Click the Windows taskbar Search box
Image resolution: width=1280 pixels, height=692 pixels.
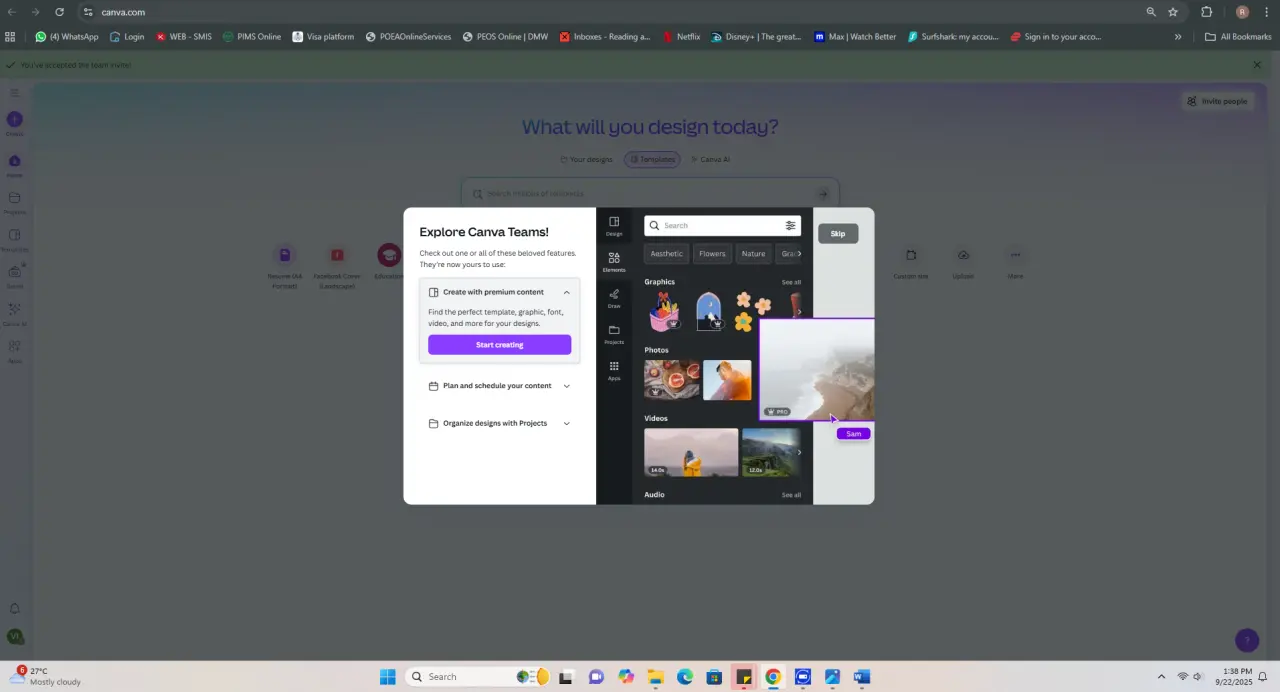point(478,677)
